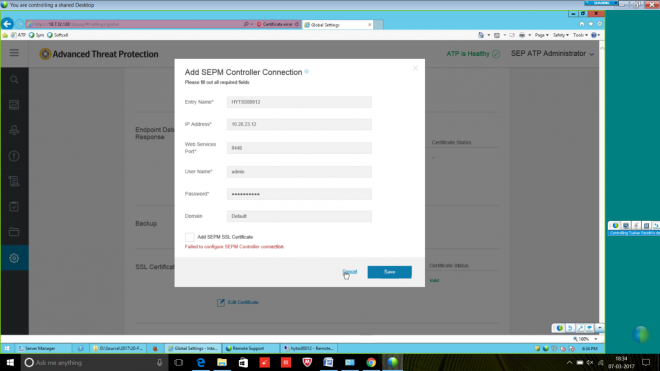Click the search icon in sidebar
660x371 pixels.
click(x=14, y=80)
